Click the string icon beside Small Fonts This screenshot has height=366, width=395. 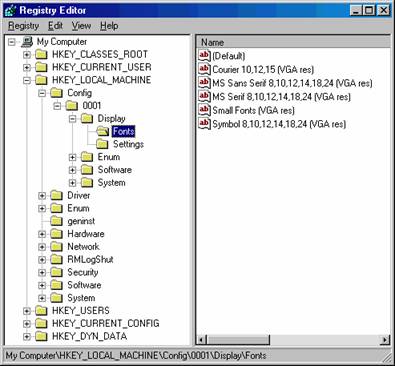(x=204, y=110)
